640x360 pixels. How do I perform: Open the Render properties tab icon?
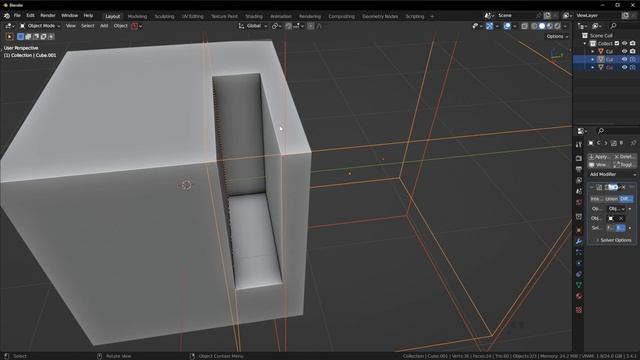tap(579, 158)
